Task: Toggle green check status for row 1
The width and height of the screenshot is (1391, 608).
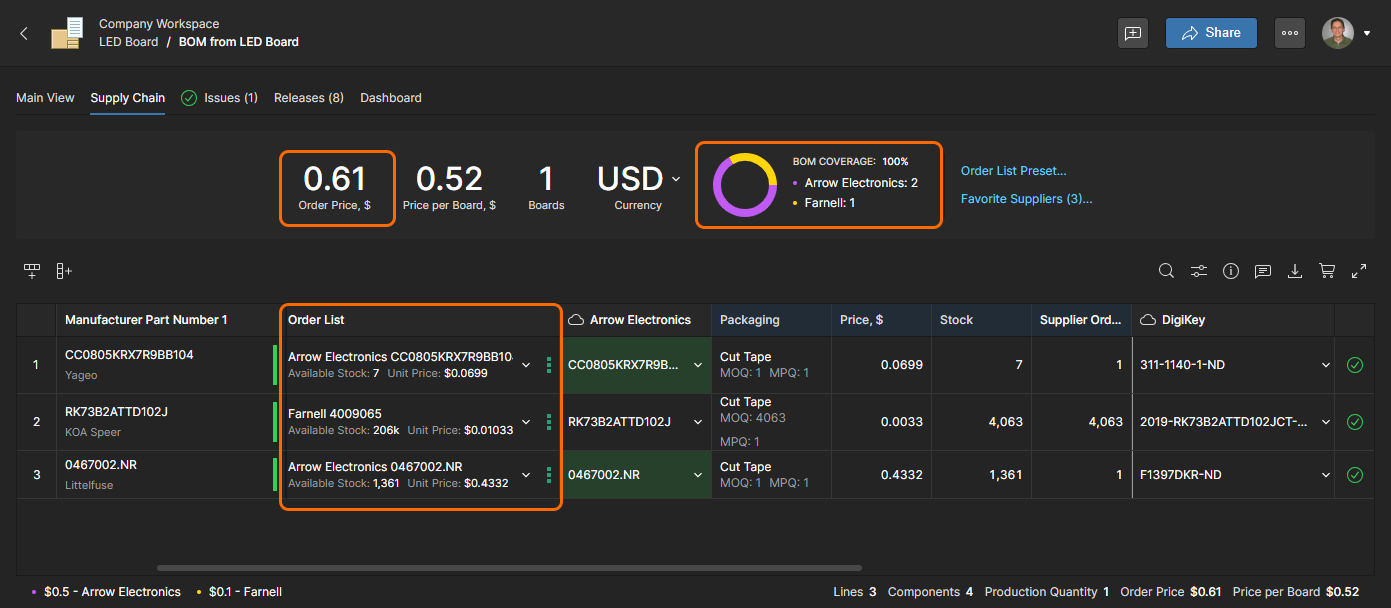Action: [x=1355, y=365]
